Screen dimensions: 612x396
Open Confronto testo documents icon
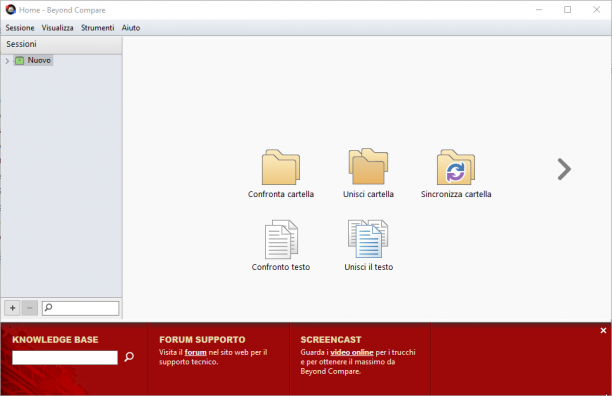[281, 239]
